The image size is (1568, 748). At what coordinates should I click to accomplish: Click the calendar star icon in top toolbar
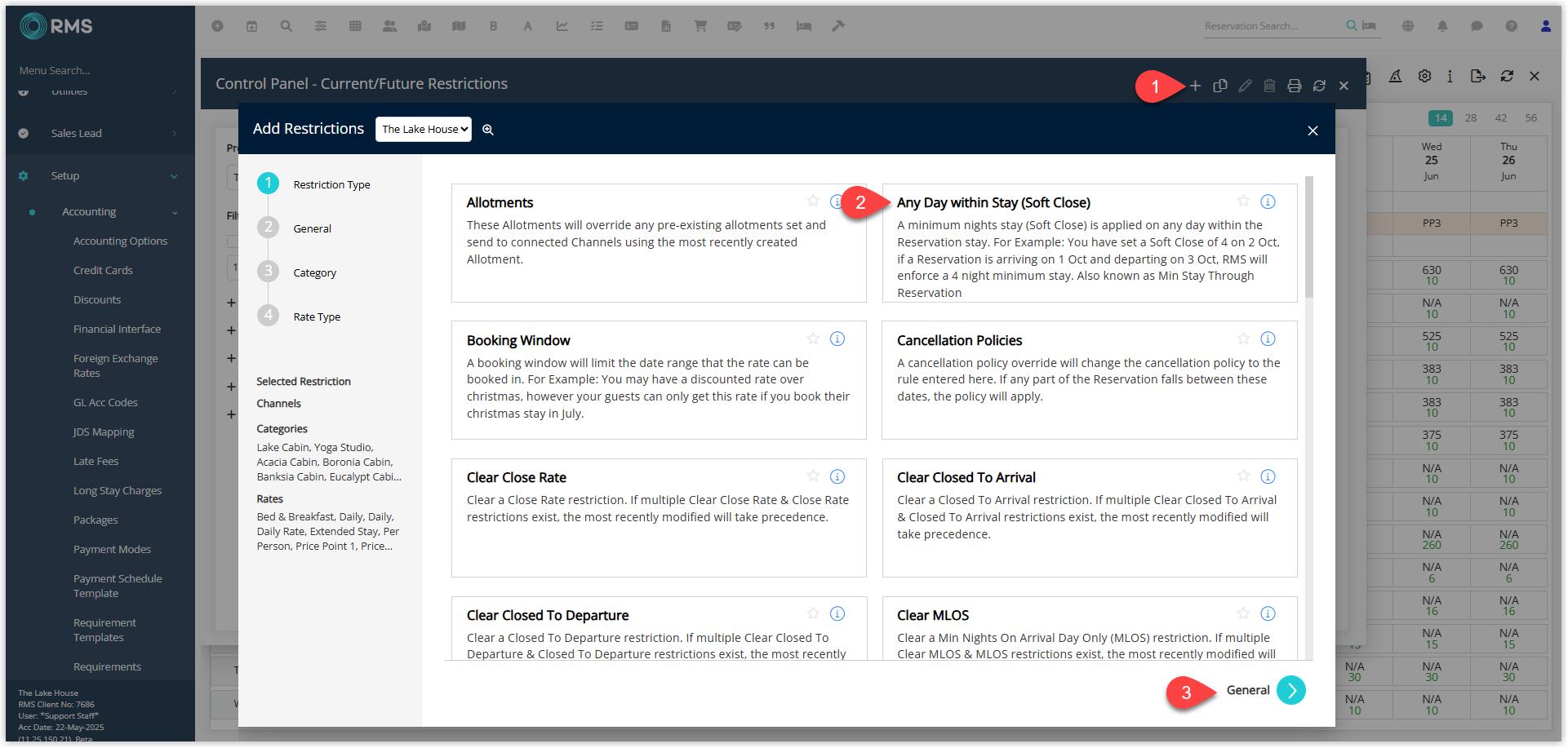252,26
